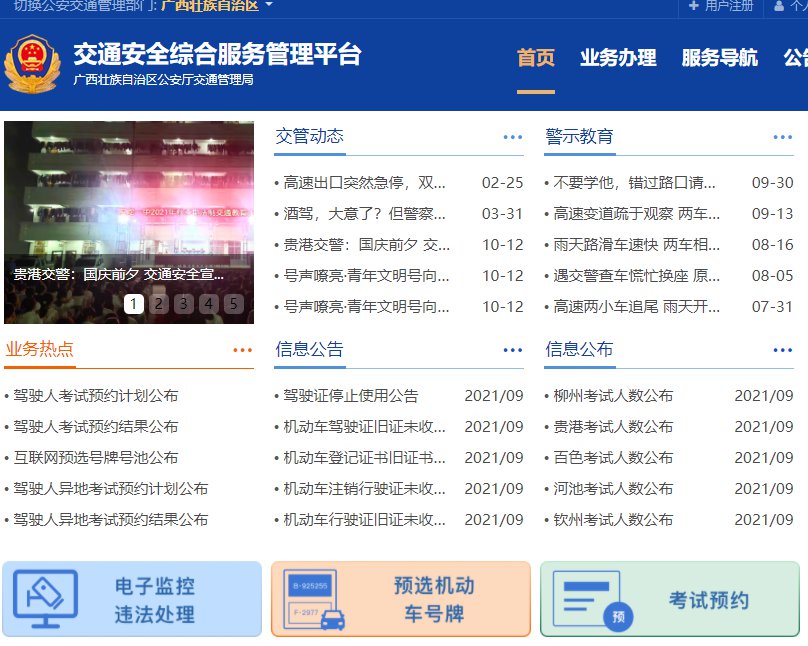This screenshot has height=646, width=808.
Task: Open 河池考试人数公布
Action: coord(613,488)
